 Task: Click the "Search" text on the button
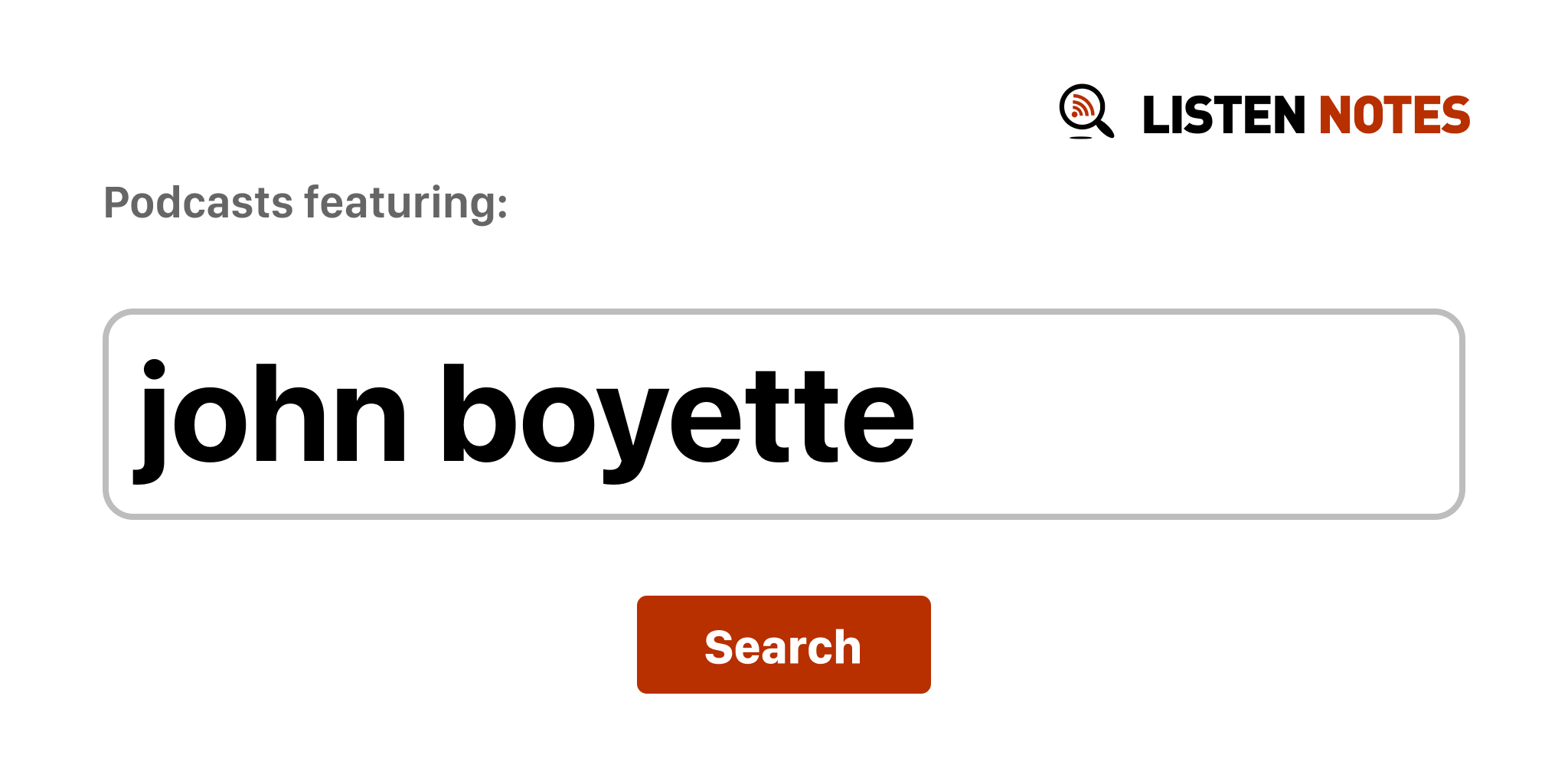(782, 647)
